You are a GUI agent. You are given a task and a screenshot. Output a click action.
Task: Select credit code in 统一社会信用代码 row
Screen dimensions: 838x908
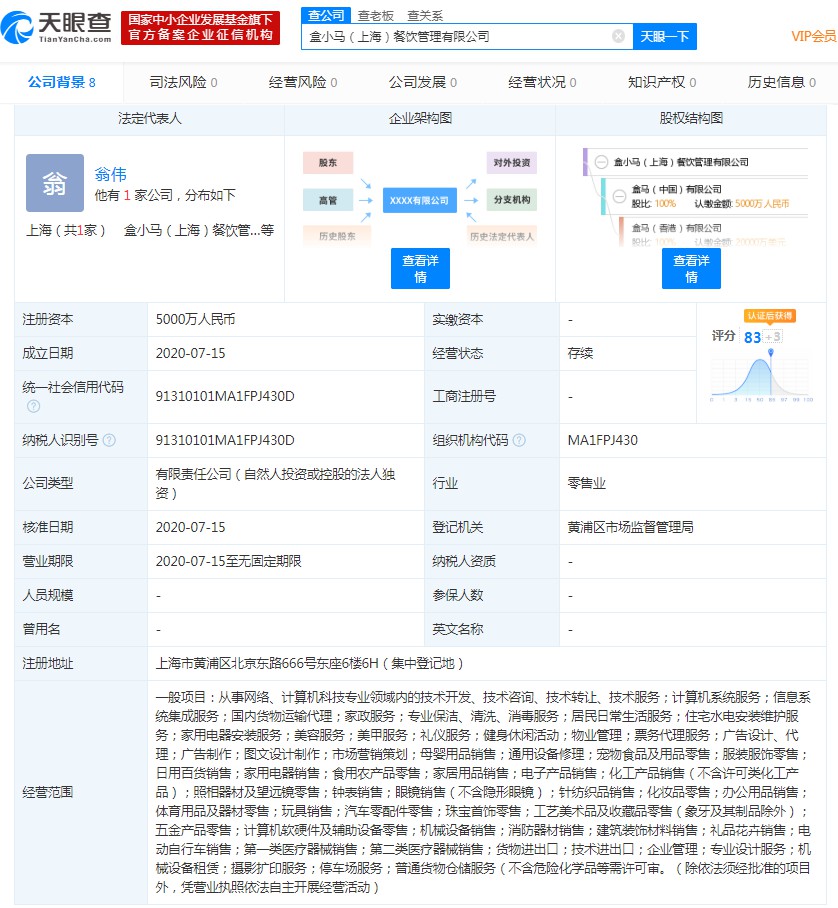[x=225, y=397]
